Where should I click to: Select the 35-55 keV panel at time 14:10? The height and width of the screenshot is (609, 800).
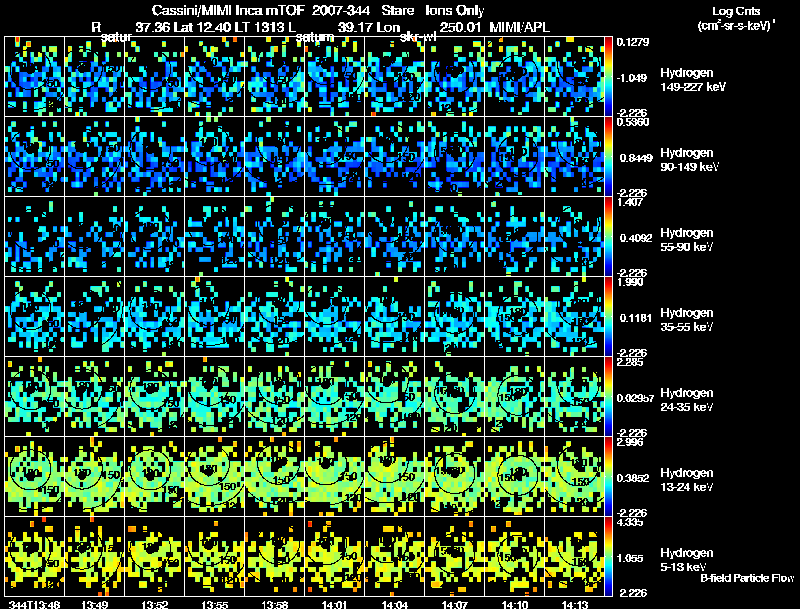tap(514, 317)
